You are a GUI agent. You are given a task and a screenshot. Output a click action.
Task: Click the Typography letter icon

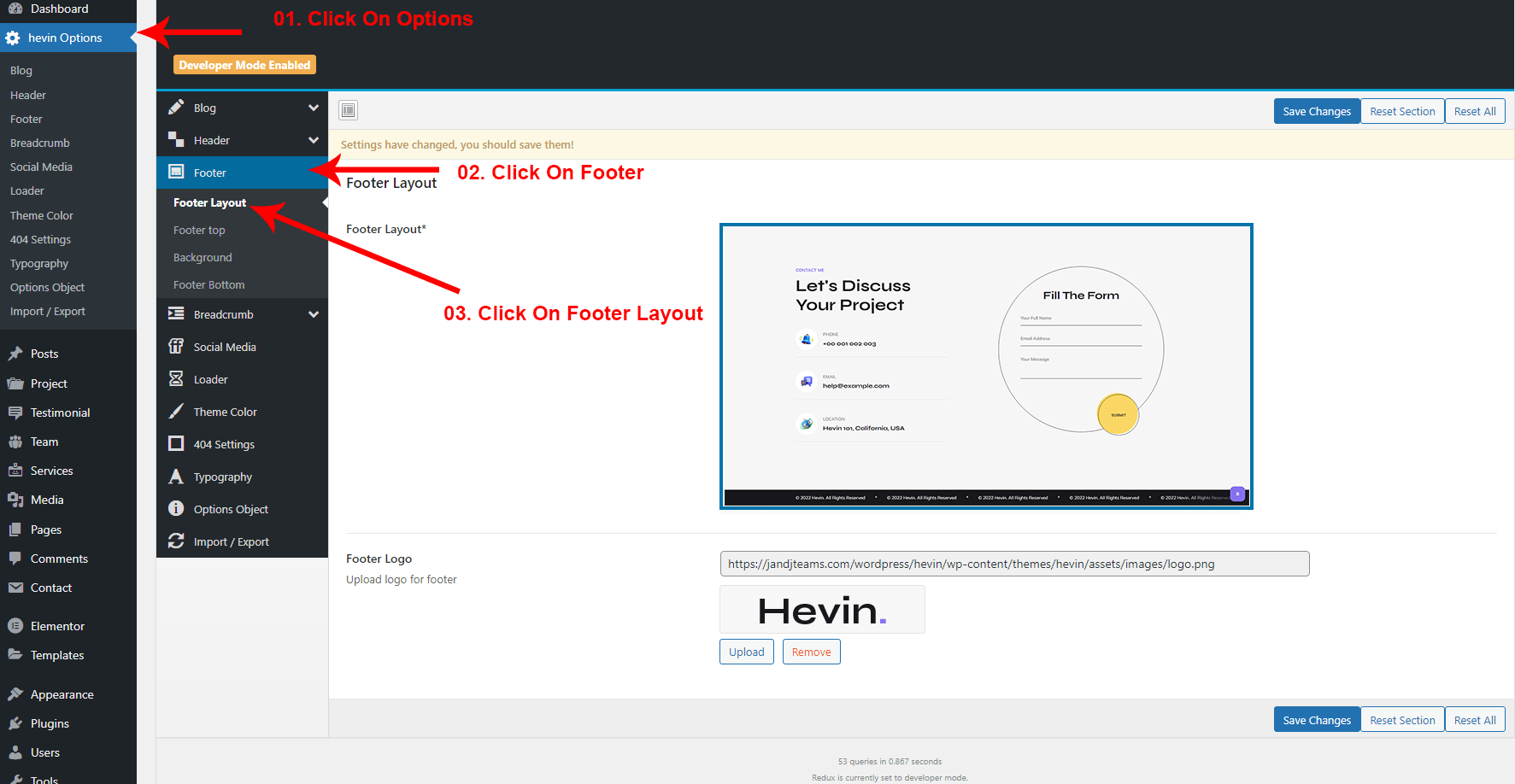point(176,477)
